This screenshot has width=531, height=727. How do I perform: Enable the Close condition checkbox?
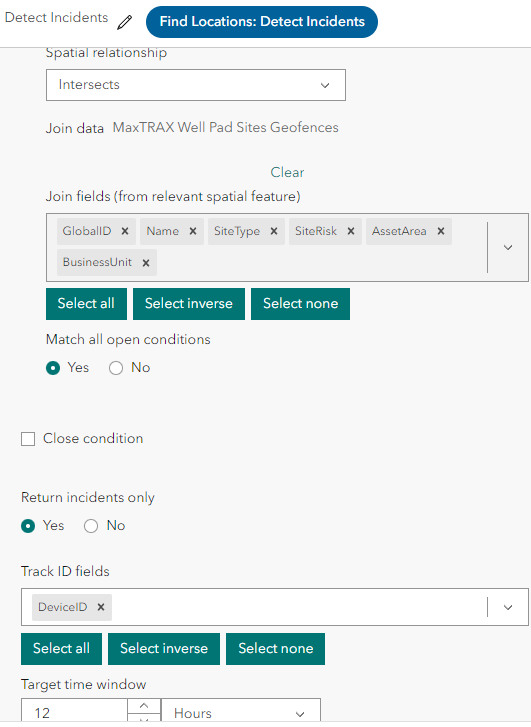[28, 439]
